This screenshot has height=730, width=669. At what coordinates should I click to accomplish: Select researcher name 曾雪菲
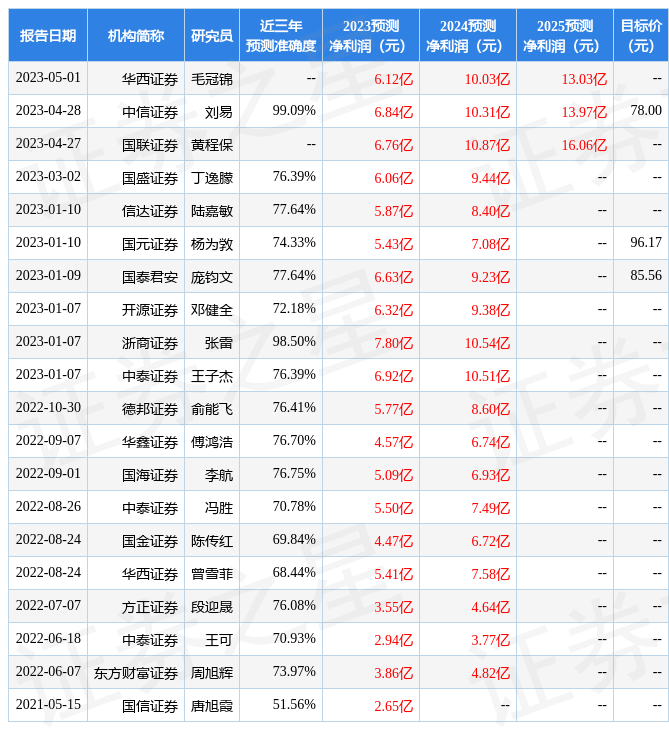click(x=212, y=574)
